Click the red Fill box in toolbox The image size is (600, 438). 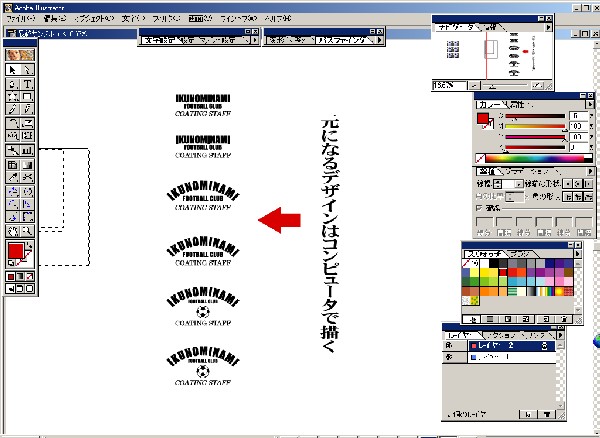pyautogui.click(x=16, y=251)
